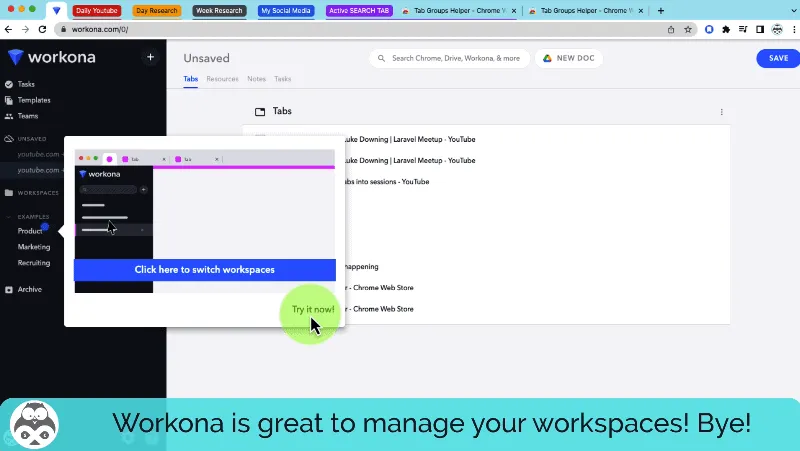
Task: Bookmark this page with the star icon
Action: tap(688, 30)
